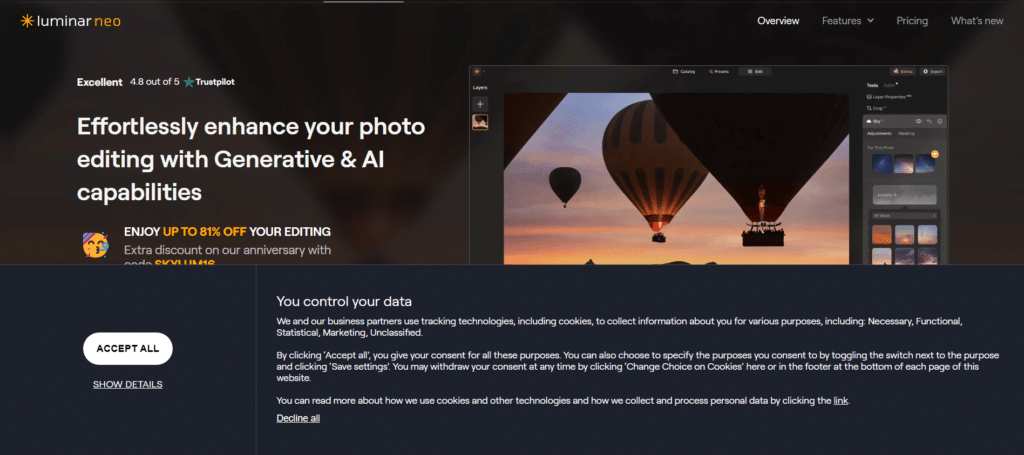Screen dimensions: 1024x455
Task: Toggle Sky tool visibility eye icon
Action: (918, 121)
